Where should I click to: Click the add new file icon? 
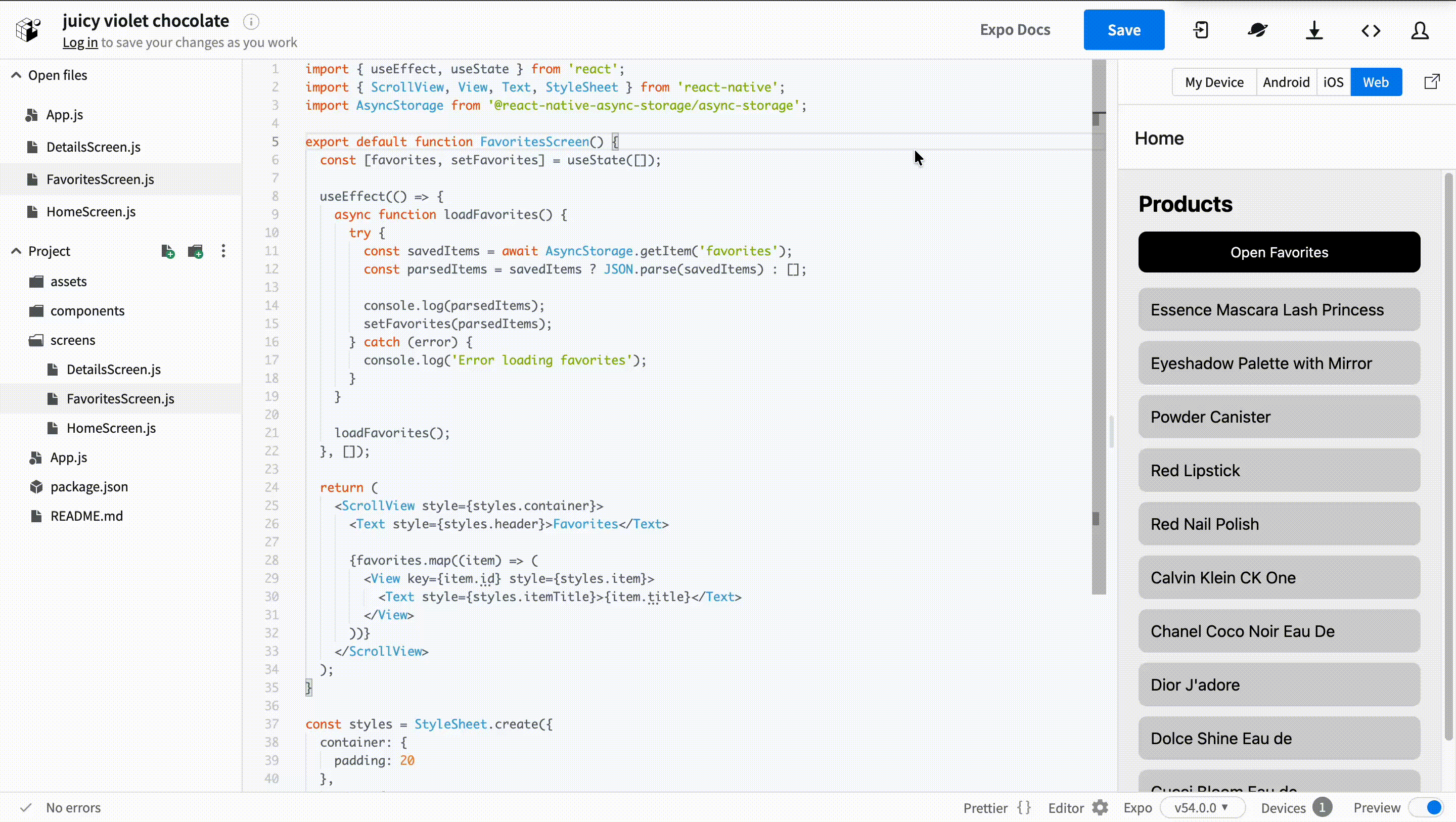pos(167,251)
